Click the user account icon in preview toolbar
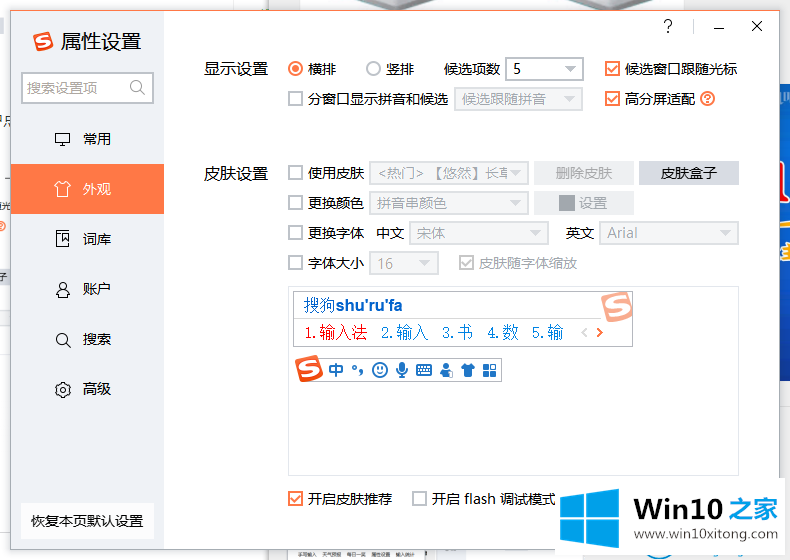 pyautogui.click(x=446, y=370)
